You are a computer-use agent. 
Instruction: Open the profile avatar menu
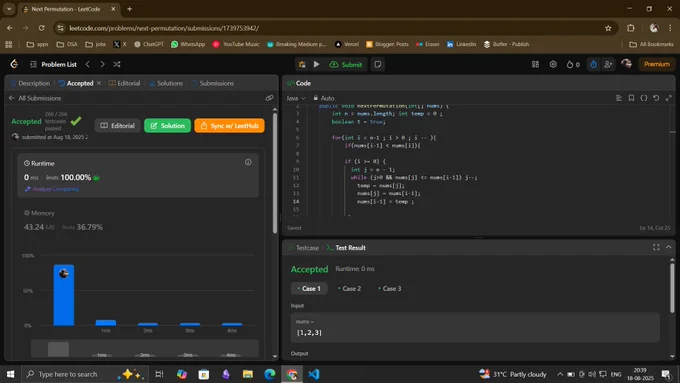tap(626, 64)
